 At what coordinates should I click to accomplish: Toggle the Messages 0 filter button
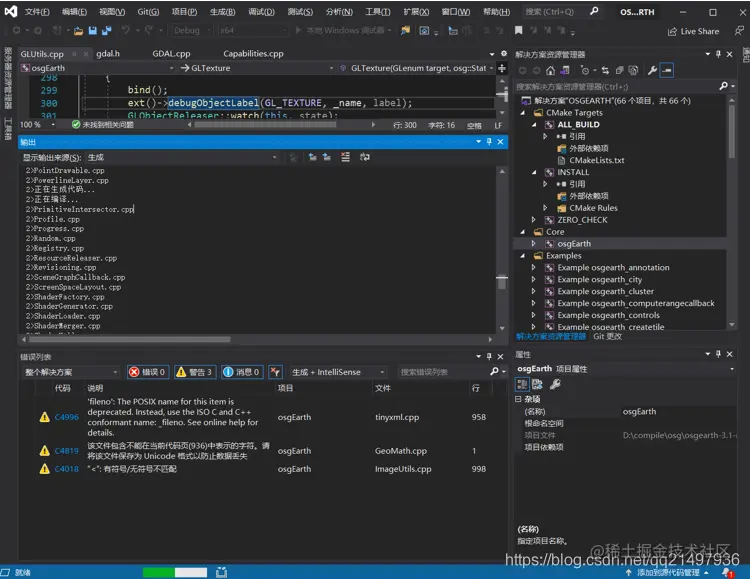(x=242, y=372)
